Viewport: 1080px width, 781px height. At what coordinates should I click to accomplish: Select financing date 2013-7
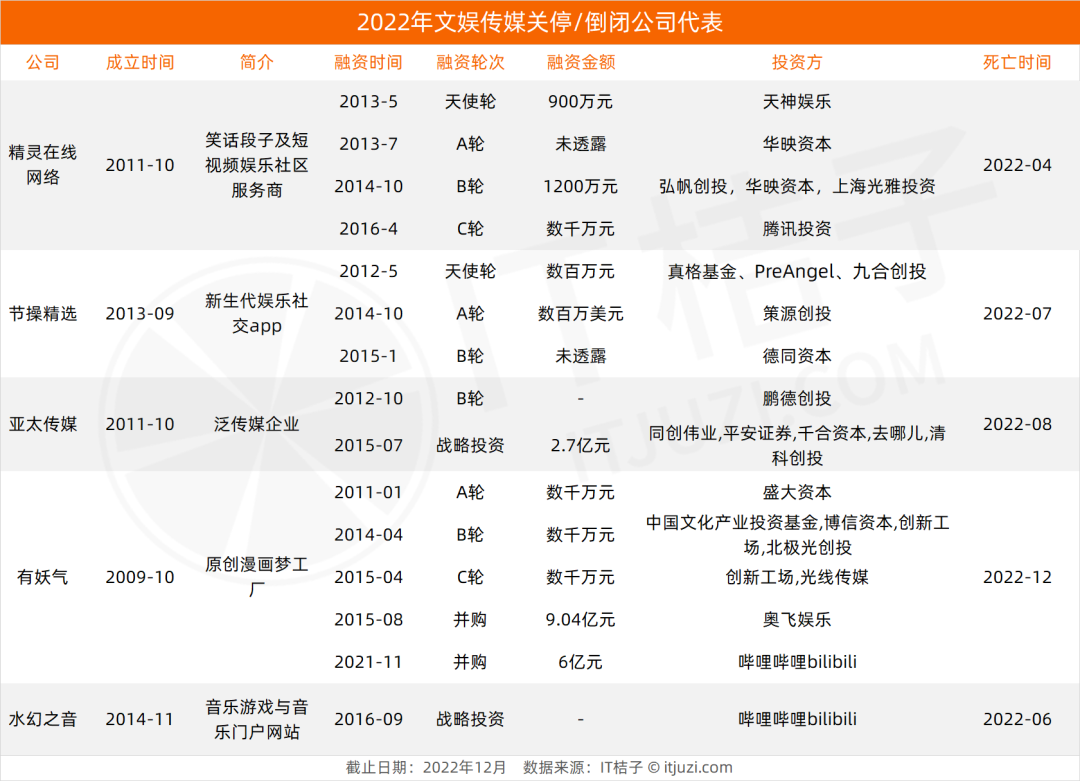pyautogui.click(x=368, y=144)
